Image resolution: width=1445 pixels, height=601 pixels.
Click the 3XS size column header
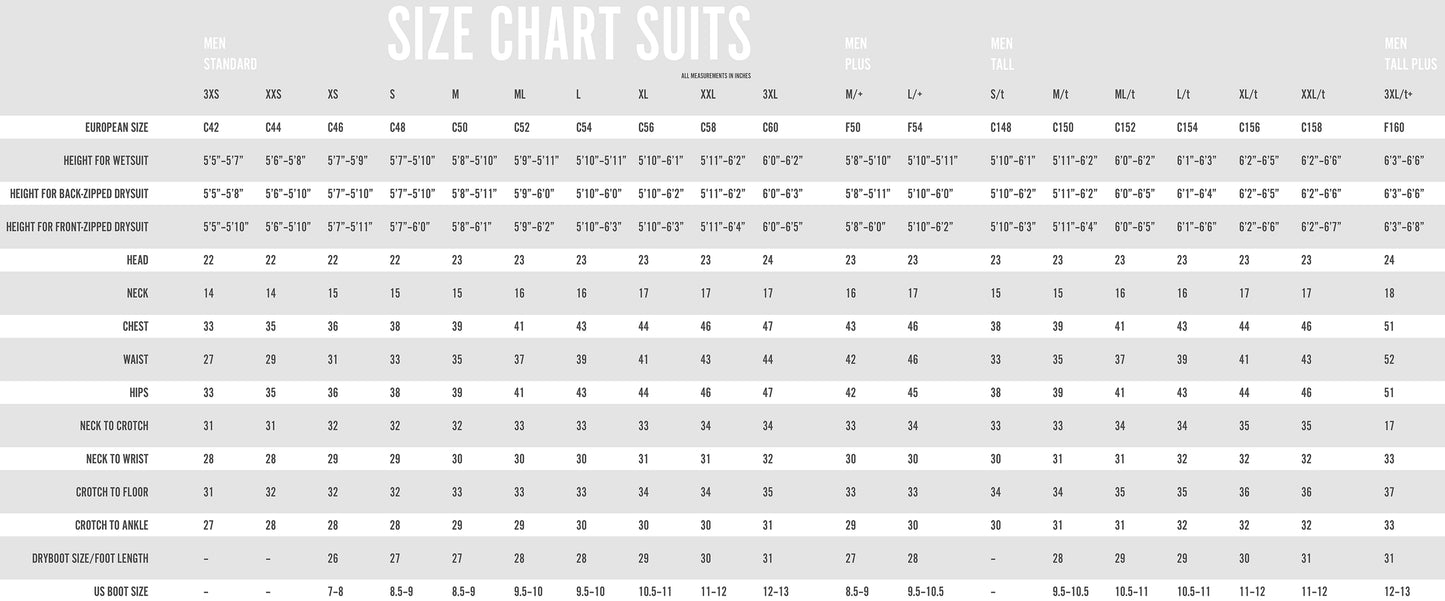(x=211, y=95)
